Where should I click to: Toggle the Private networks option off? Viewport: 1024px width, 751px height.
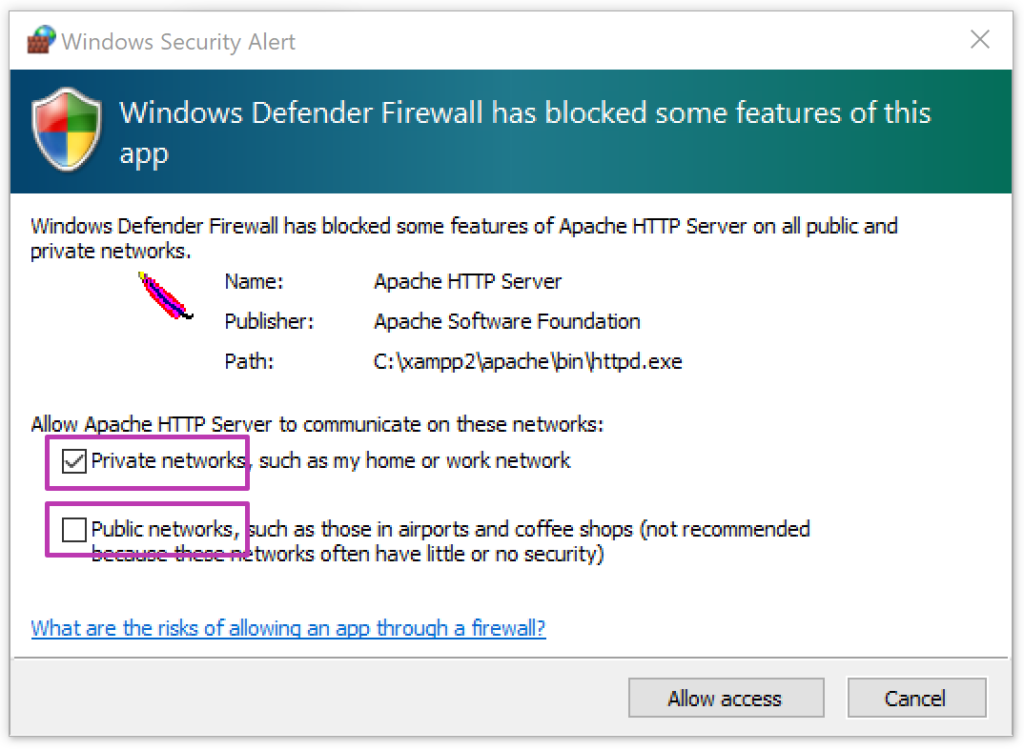pos(73,461)
